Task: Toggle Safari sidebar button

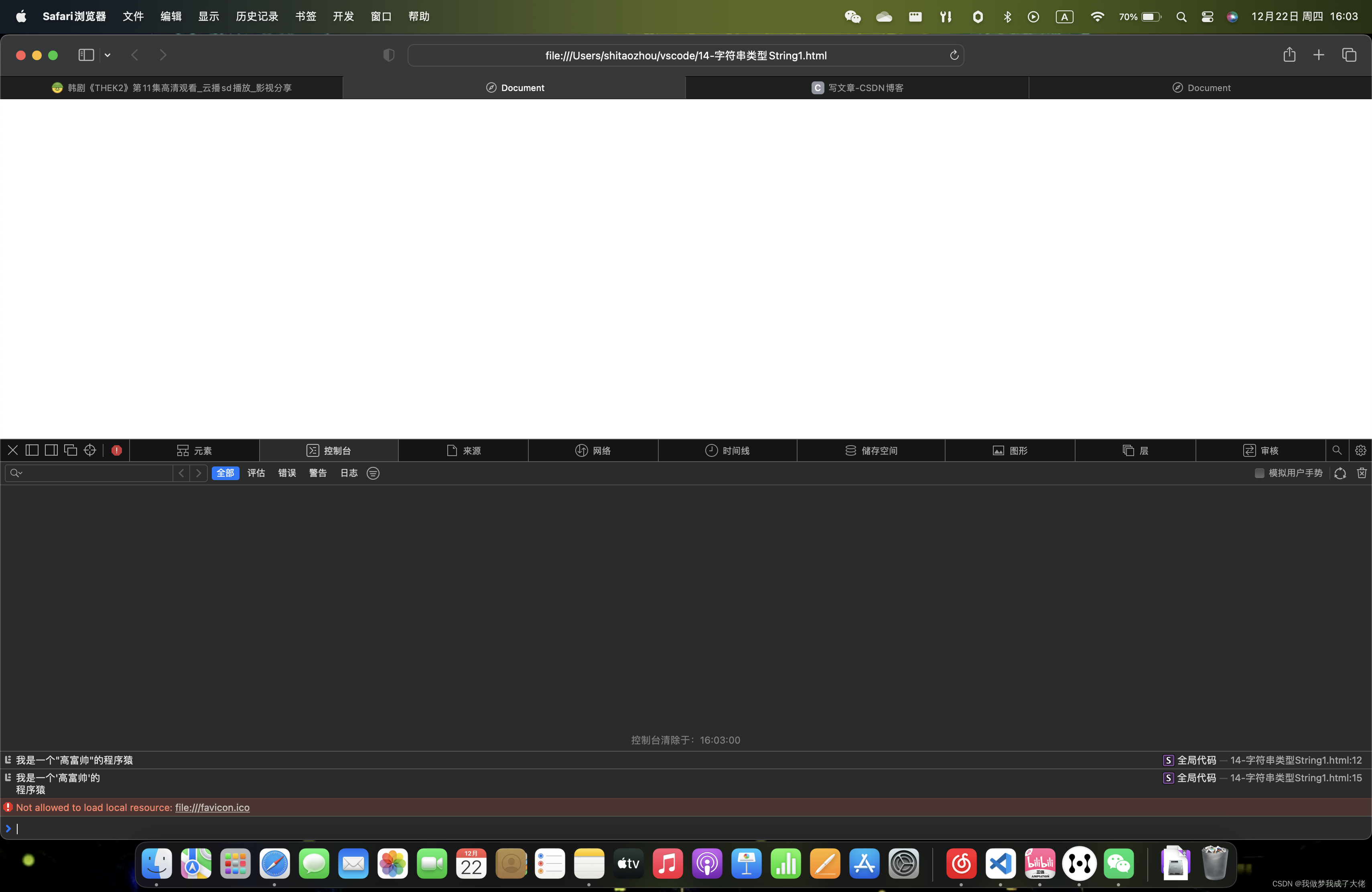Action: [x=86, y=55]
